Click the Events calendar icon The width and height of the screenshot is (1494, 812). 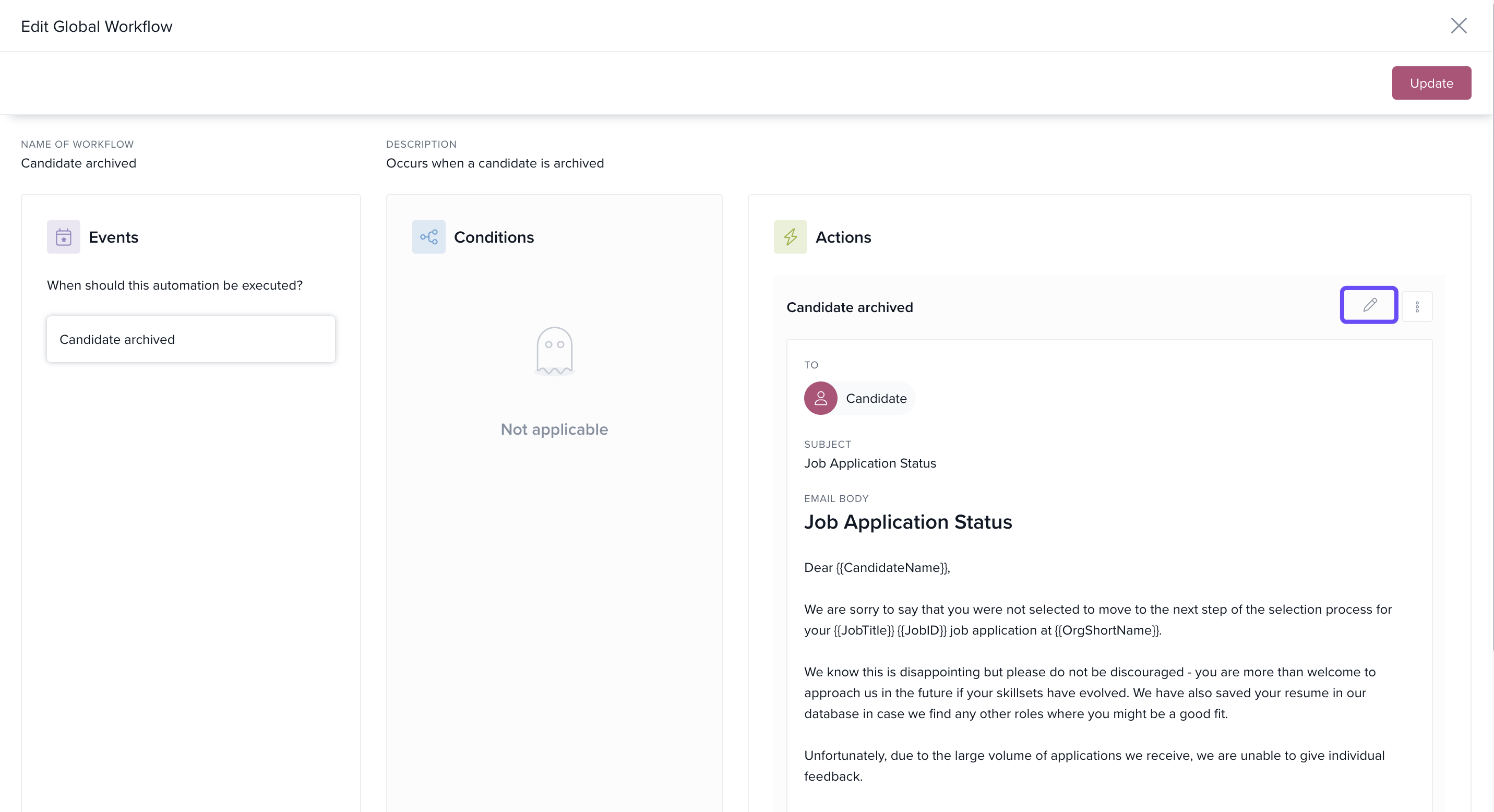(63, 236)
